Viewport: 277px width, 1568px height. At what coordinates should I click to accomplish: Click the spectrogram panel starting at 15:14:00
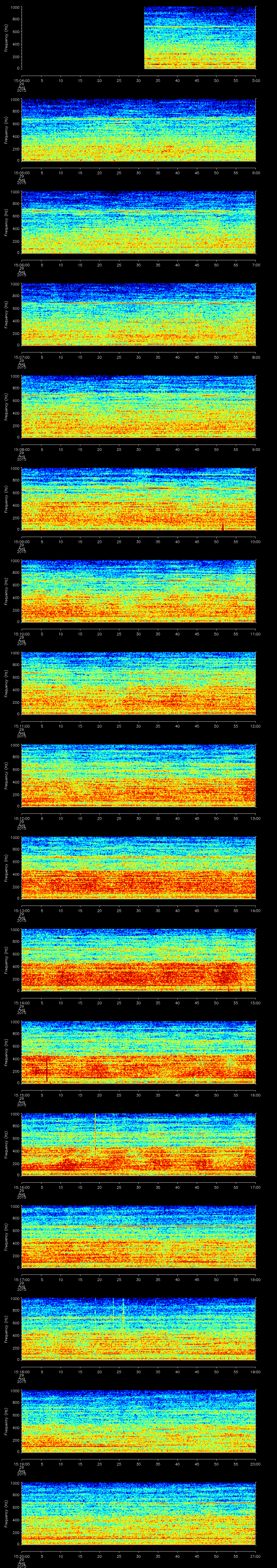tap(139, 960)
